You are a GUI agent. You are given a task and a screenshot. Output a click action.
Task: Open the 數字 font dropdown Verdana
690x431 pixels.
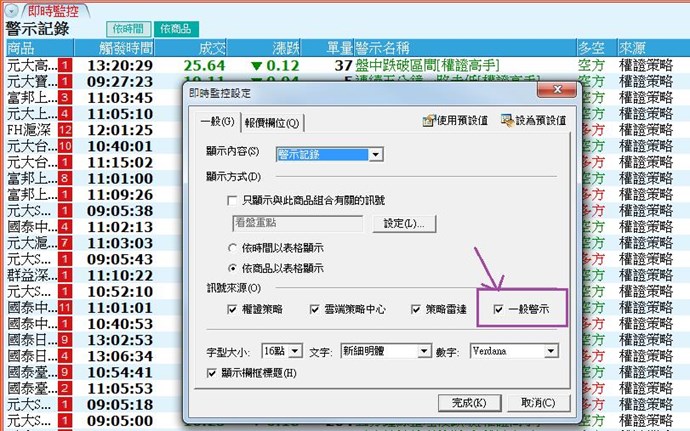pyautogui.click(x=551, y=351)
